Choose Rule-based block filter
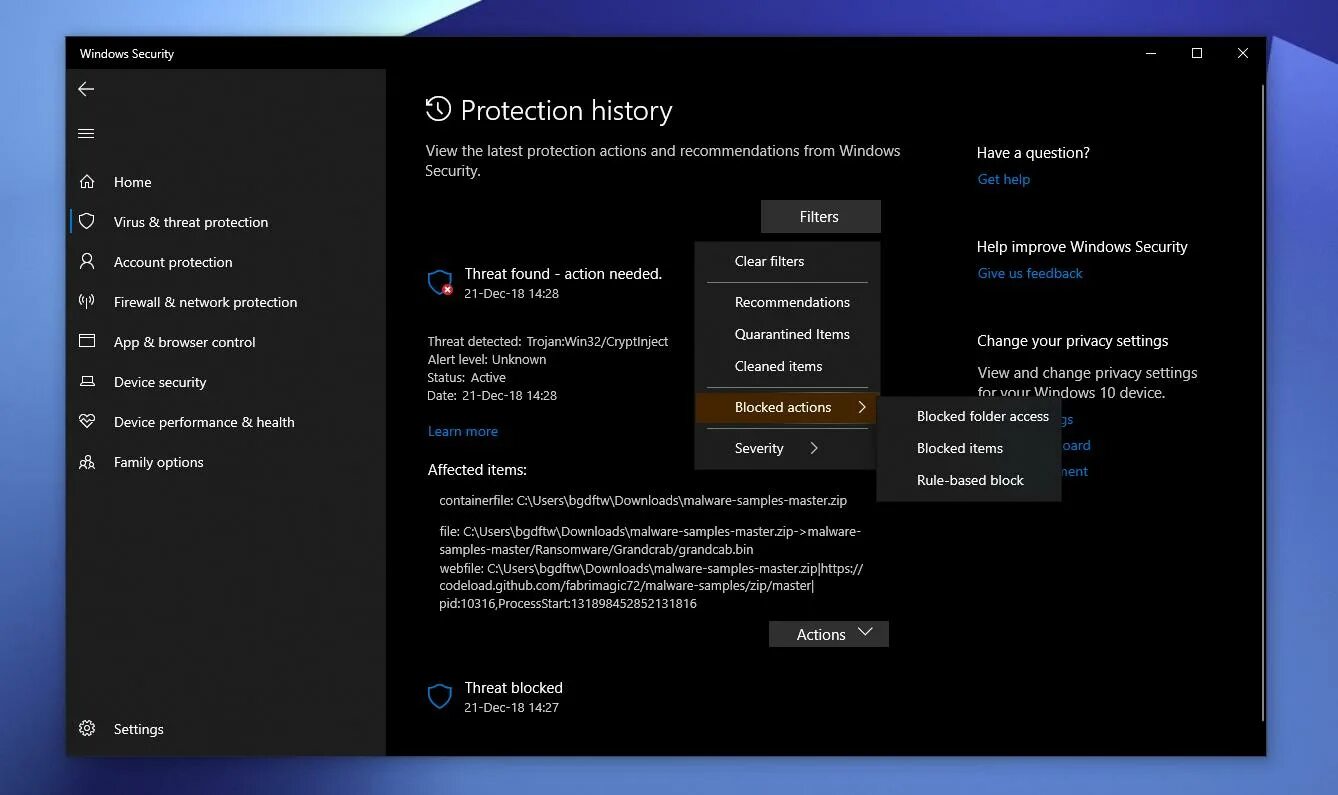The image size is (1338, 795). coord(968,480)
